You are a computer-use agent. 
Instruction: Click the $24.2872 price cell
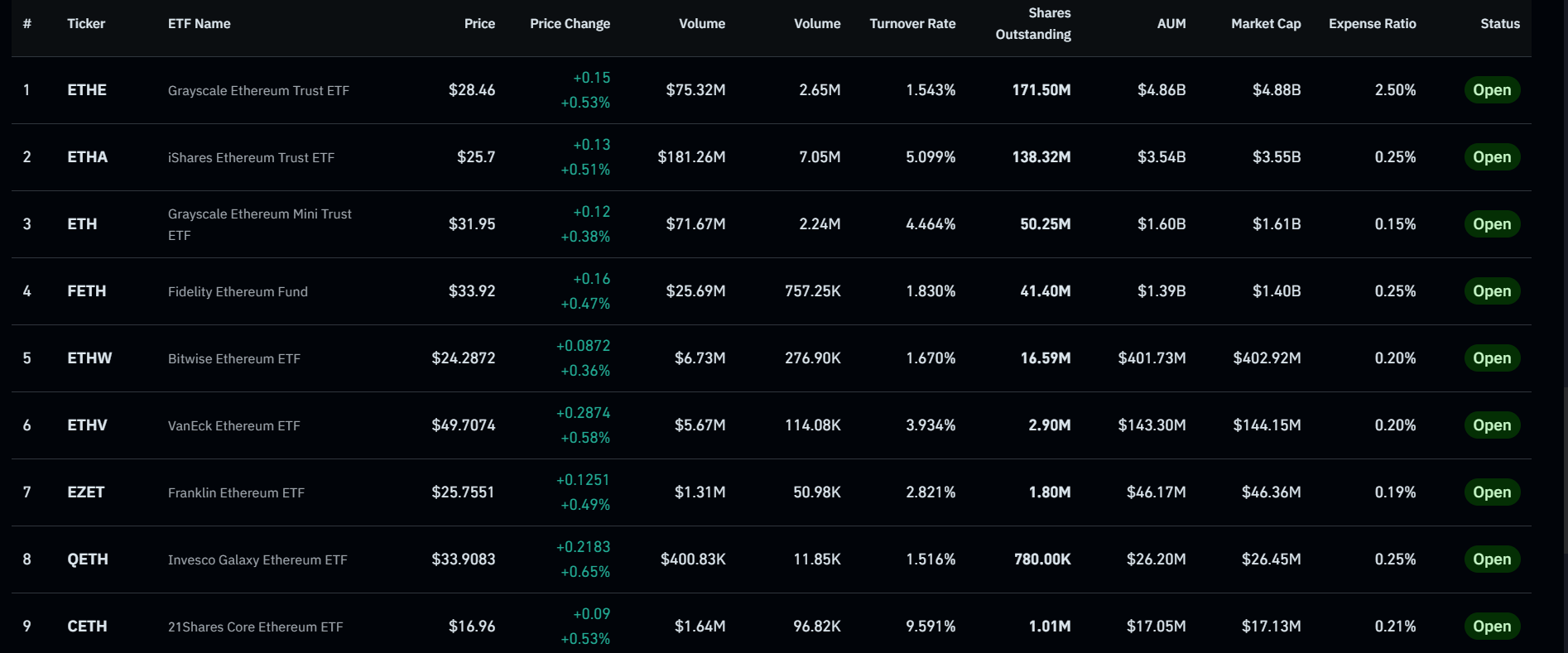[x=464, y=358]
